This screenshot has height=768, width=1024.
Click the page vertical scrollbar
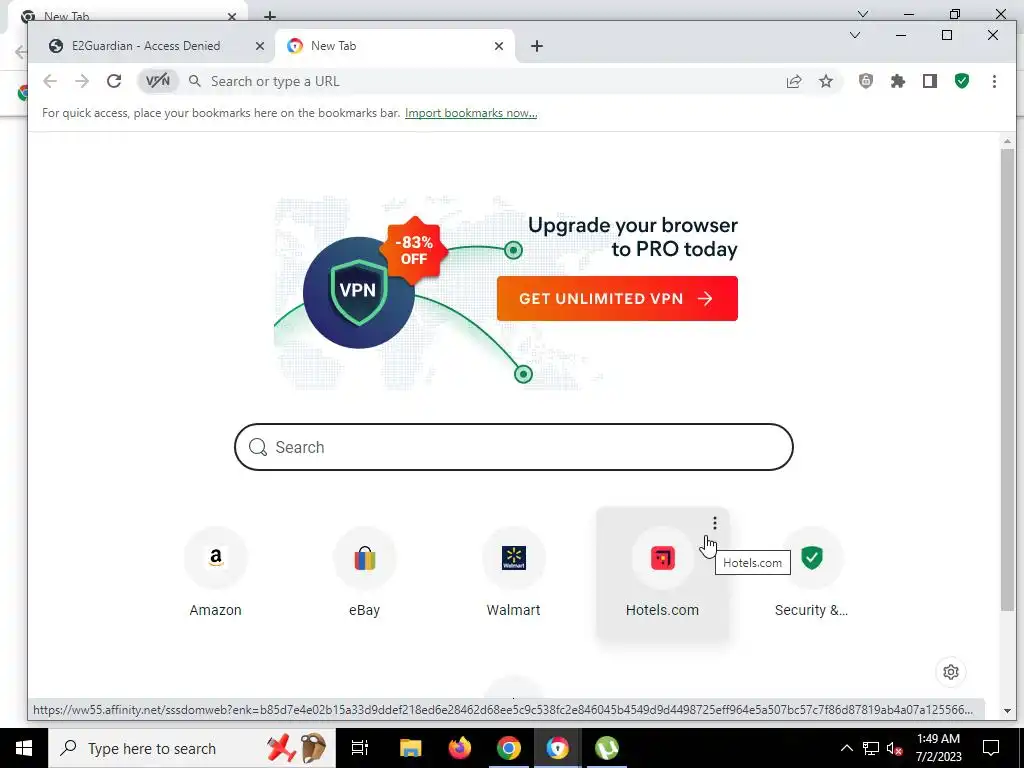tap(1007, 379)
